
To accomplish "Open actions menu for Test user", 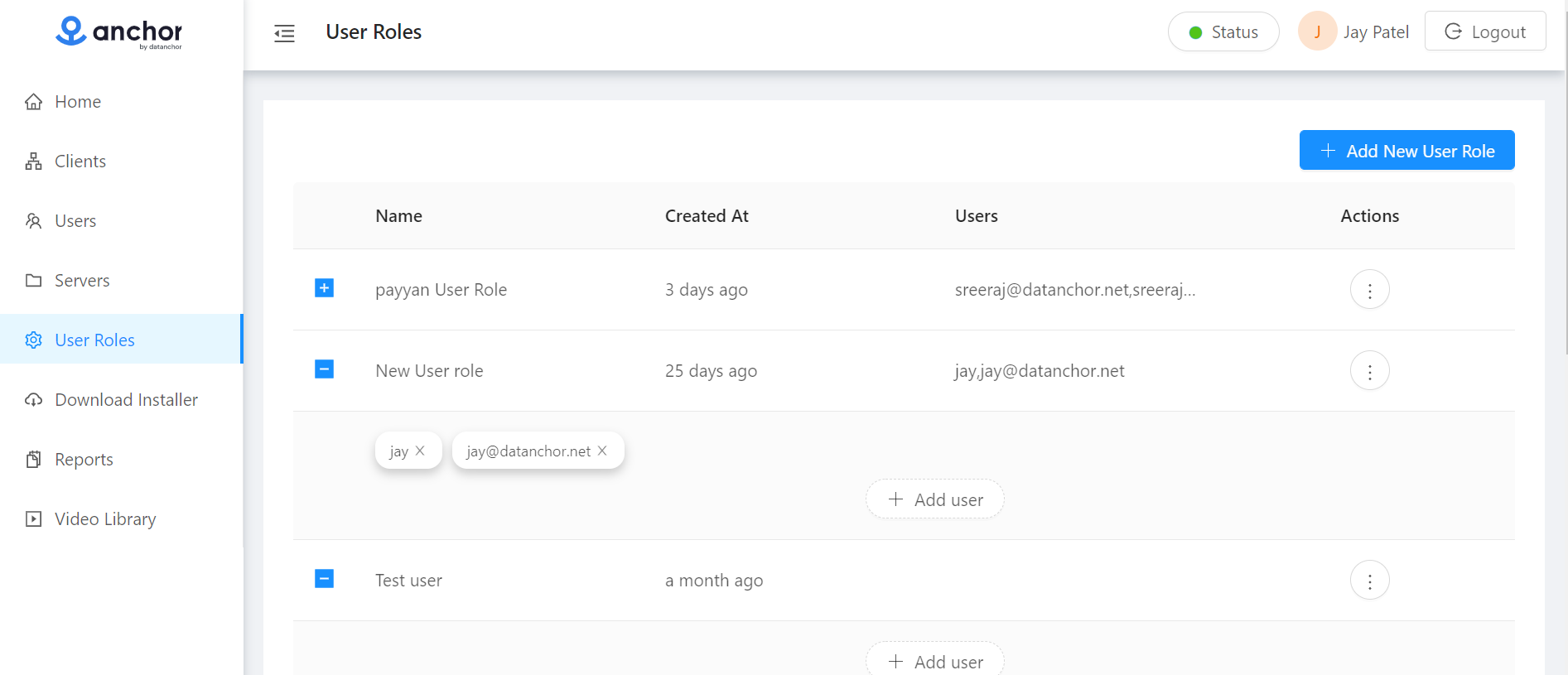I will click(x=1369, y=581).
